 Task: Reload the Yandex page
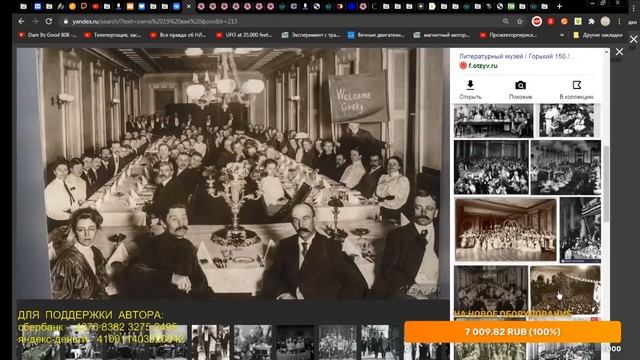pos(49,21)
